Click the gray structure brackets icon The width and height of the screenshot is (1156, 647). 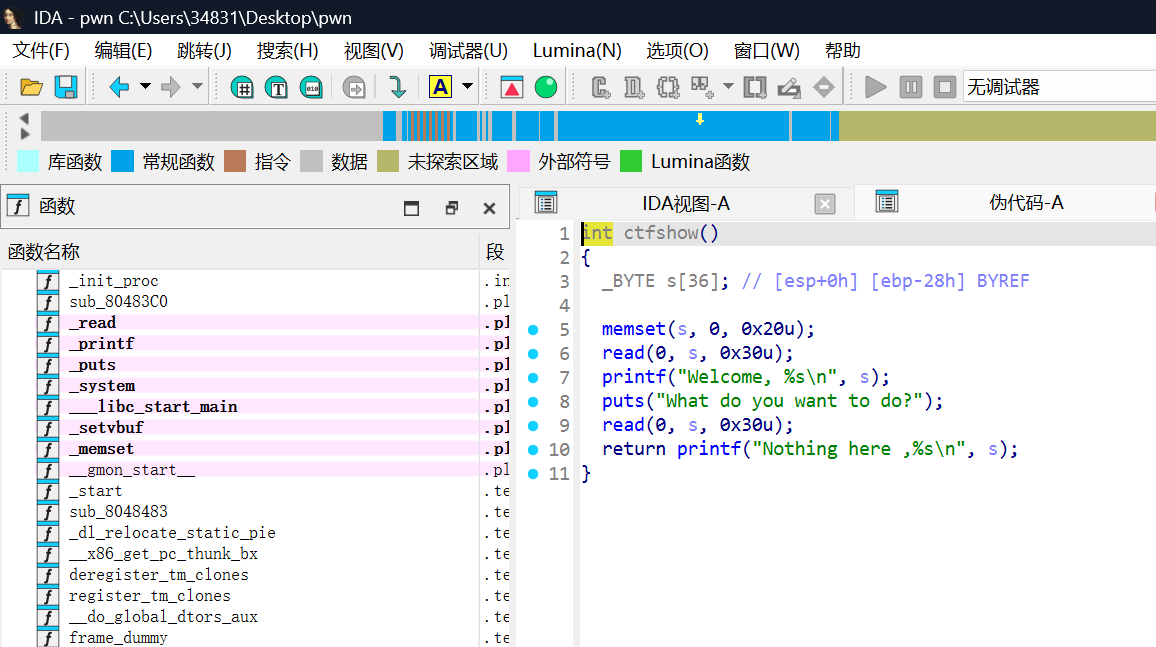coord(669,87)
